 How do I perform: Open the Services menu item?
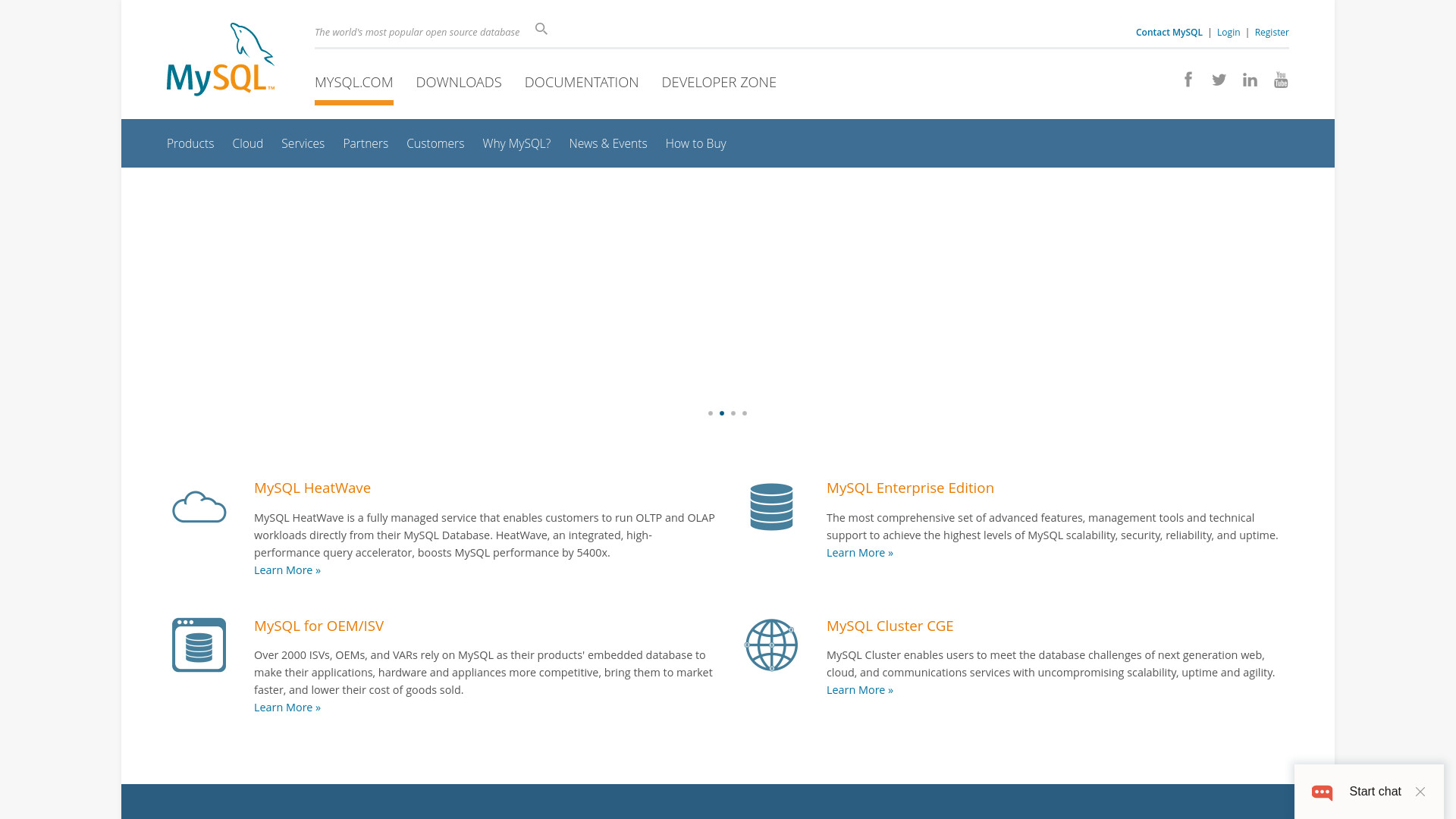pos(303,143)
